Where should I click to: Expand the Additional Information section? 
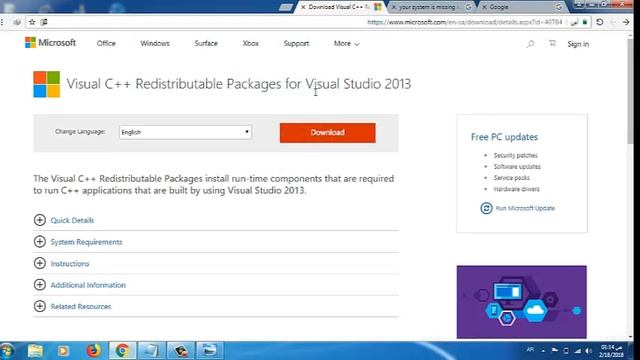click(80, 285)
